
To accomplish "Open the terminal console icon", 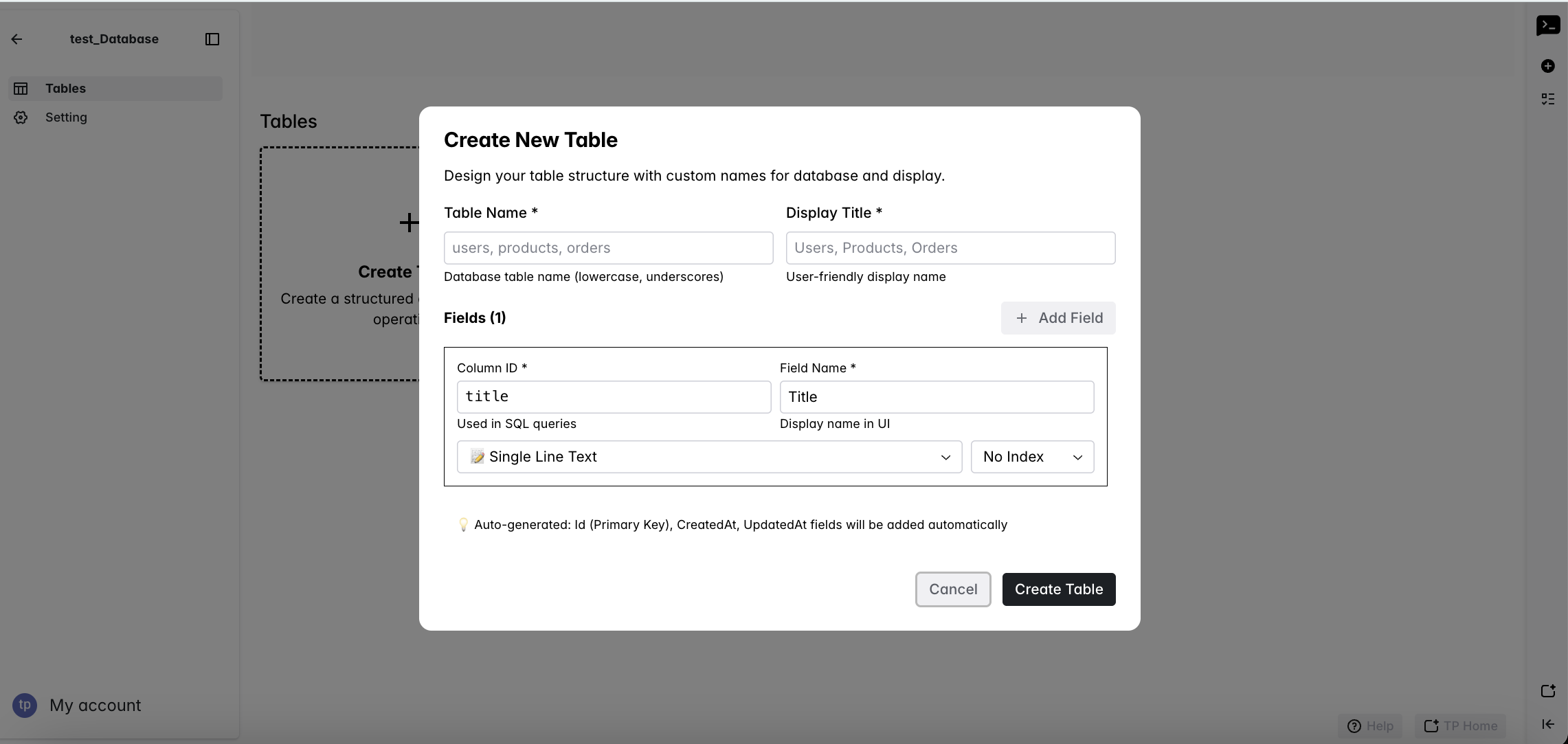I will (1548, 25).
